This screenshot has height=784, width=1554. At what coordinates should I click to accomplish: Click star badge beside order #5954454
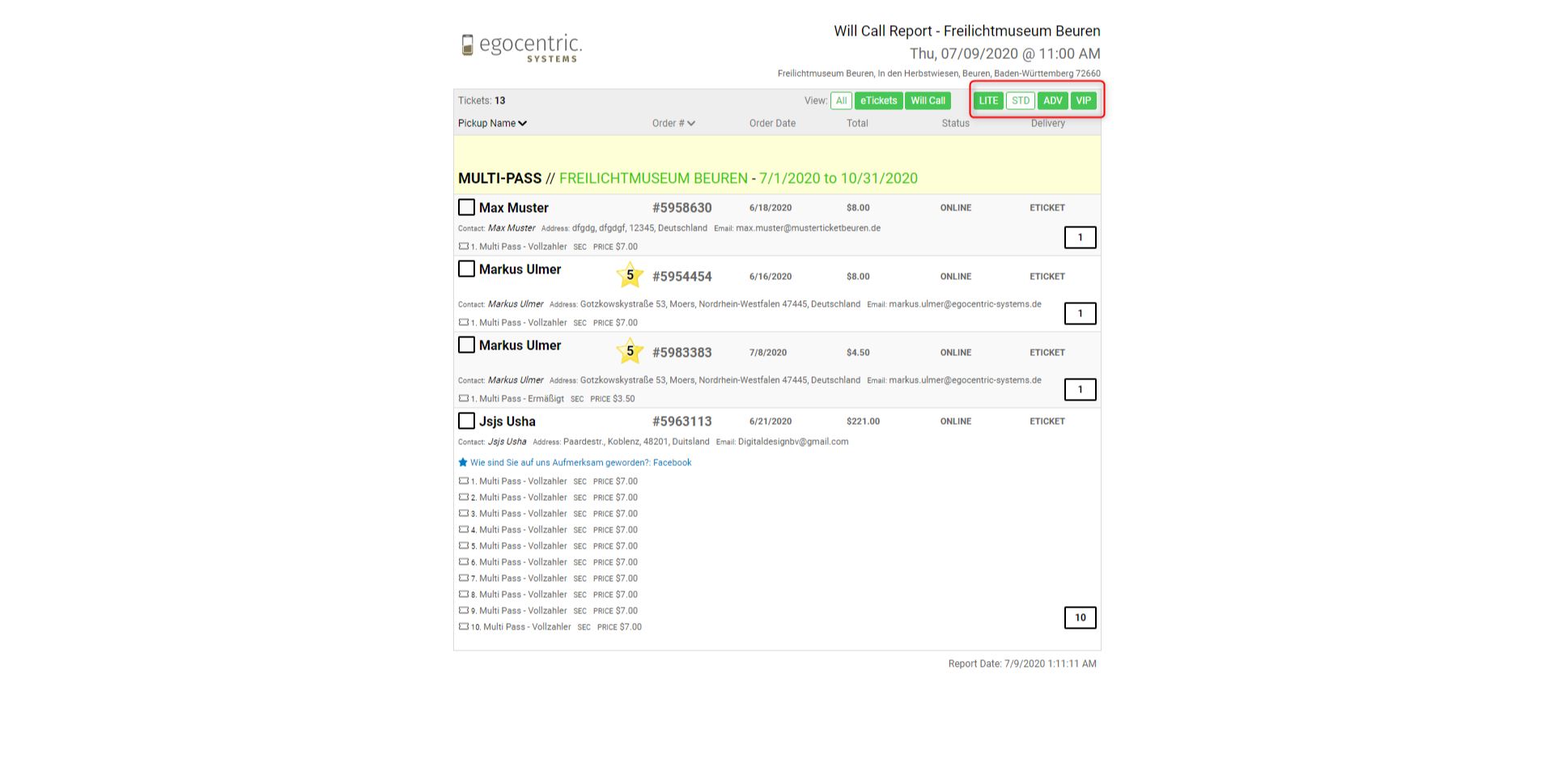click(x=630, y=275)
